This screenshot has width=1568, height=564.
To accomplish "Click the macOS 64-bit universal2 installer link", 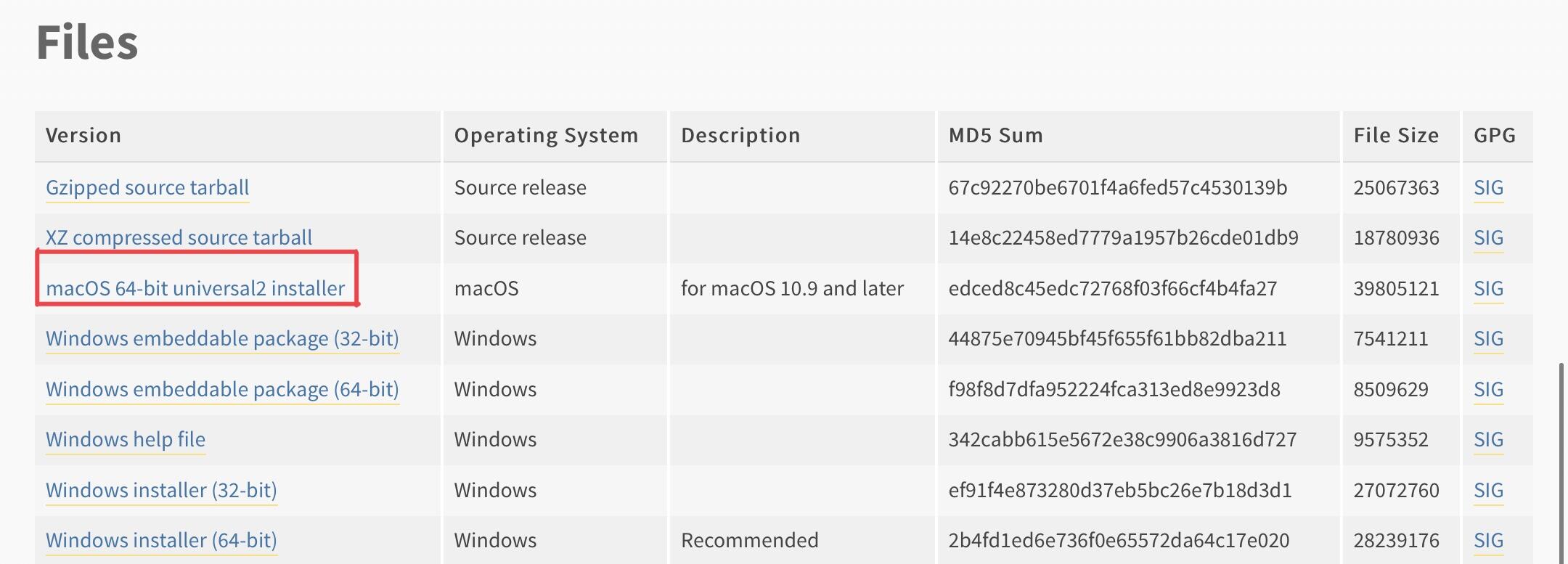I will tap(195, 288).
